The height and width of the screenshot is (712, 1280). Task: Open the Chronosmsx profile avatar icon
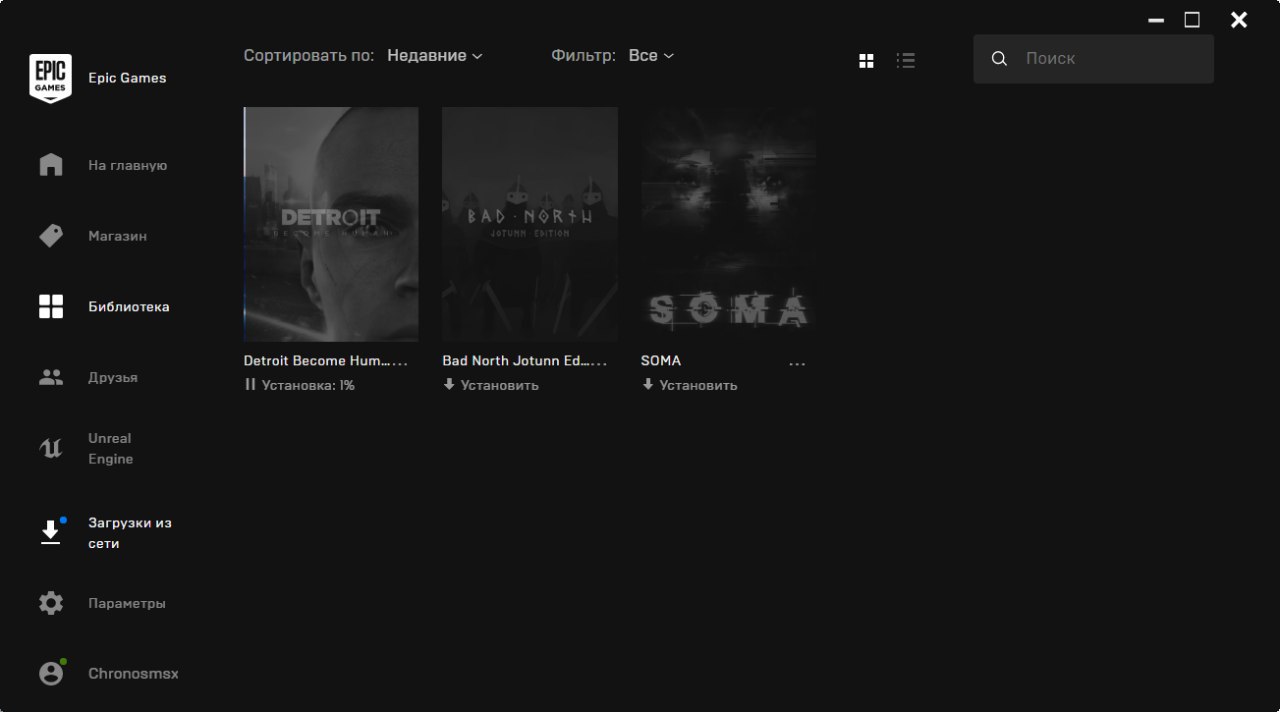pos(51,673)
